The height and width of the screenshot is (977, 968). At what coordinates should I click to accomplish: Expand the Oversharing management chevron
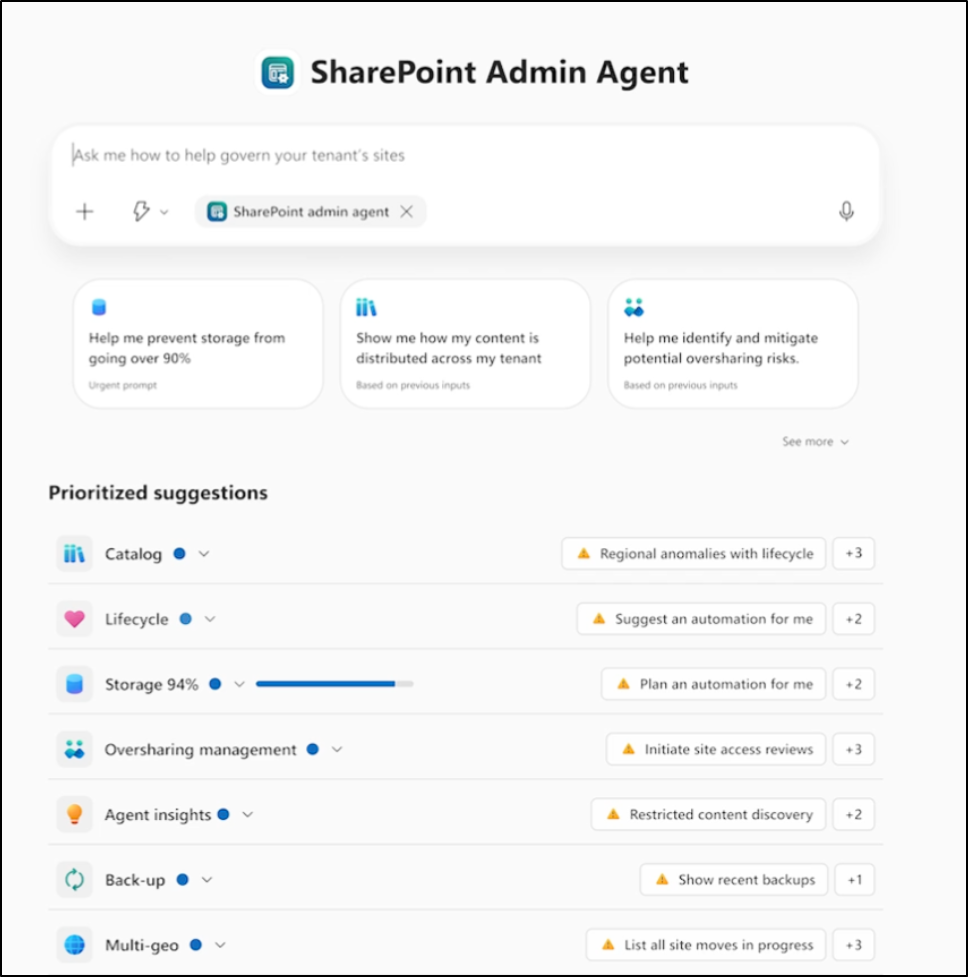click(337, 750)
